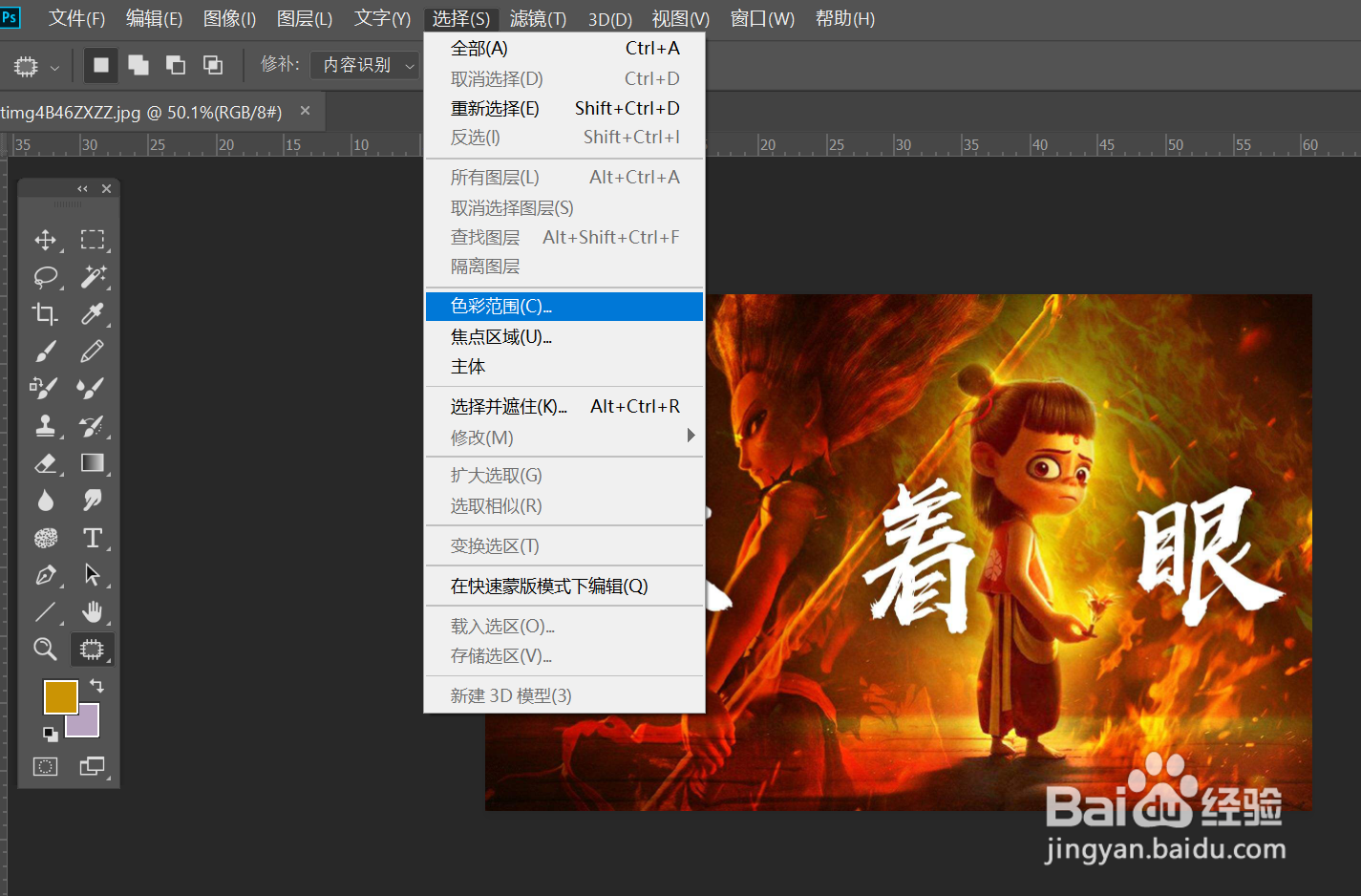This screenshot has height=896, width=1361.
Task: Open the 3D(D) menu
Action: (610, 19)
